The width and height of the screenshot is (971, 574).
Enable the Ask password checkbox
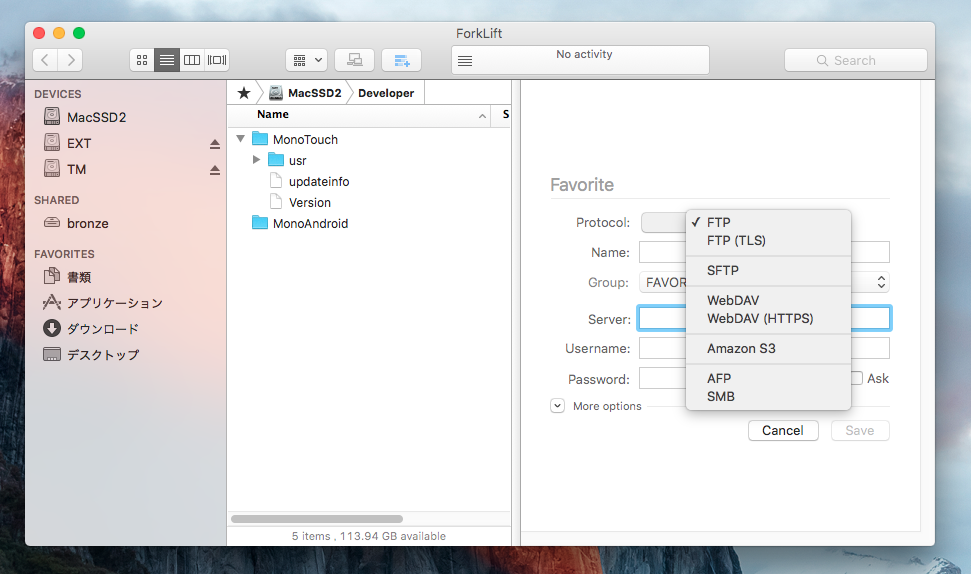[857, 378]
